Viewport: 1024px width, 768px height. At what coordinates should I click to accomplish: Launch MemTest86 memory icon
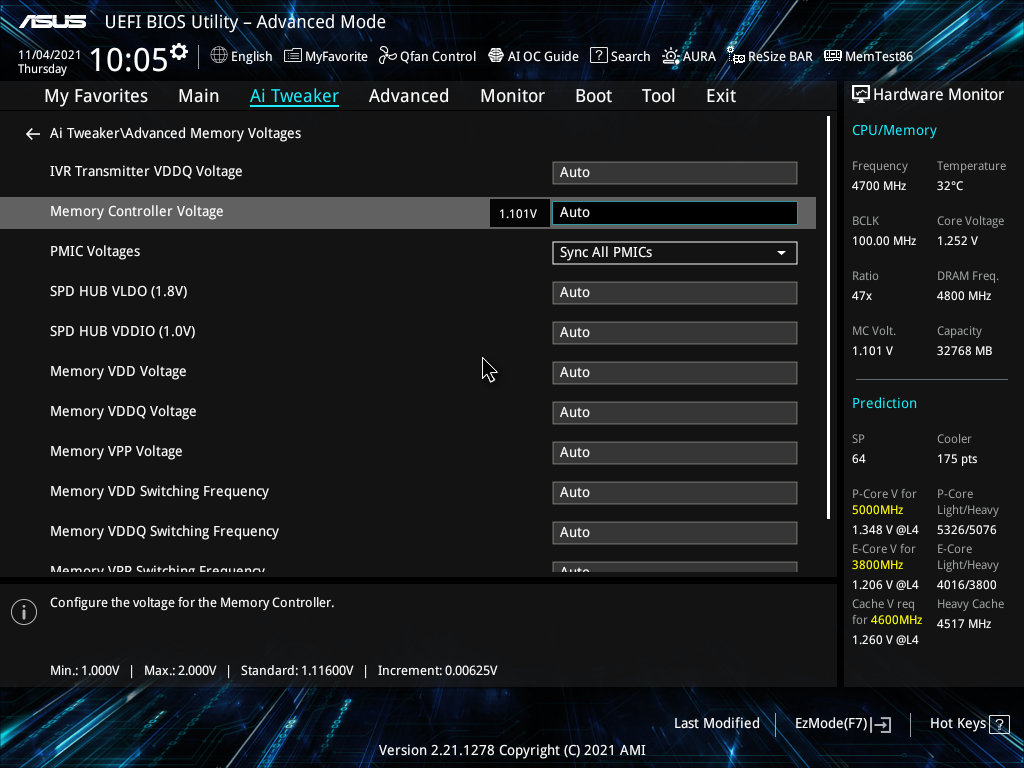pyautogui.click(x=833, y=56)
